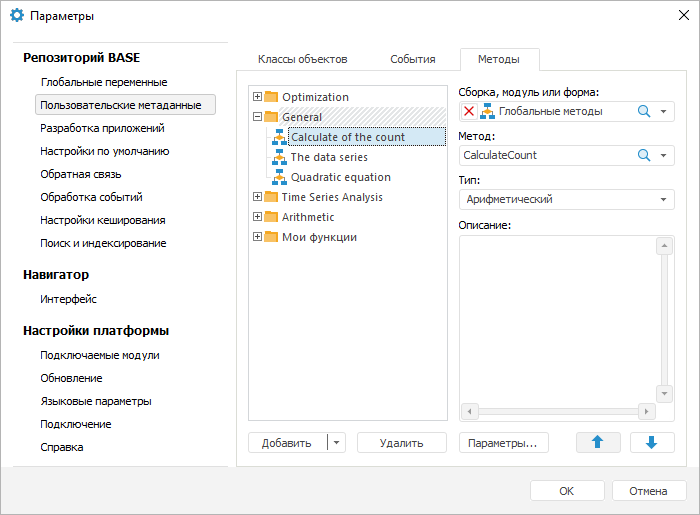Open the Добавить split-button arrow

pyautogui.click(x=336, y=442)
